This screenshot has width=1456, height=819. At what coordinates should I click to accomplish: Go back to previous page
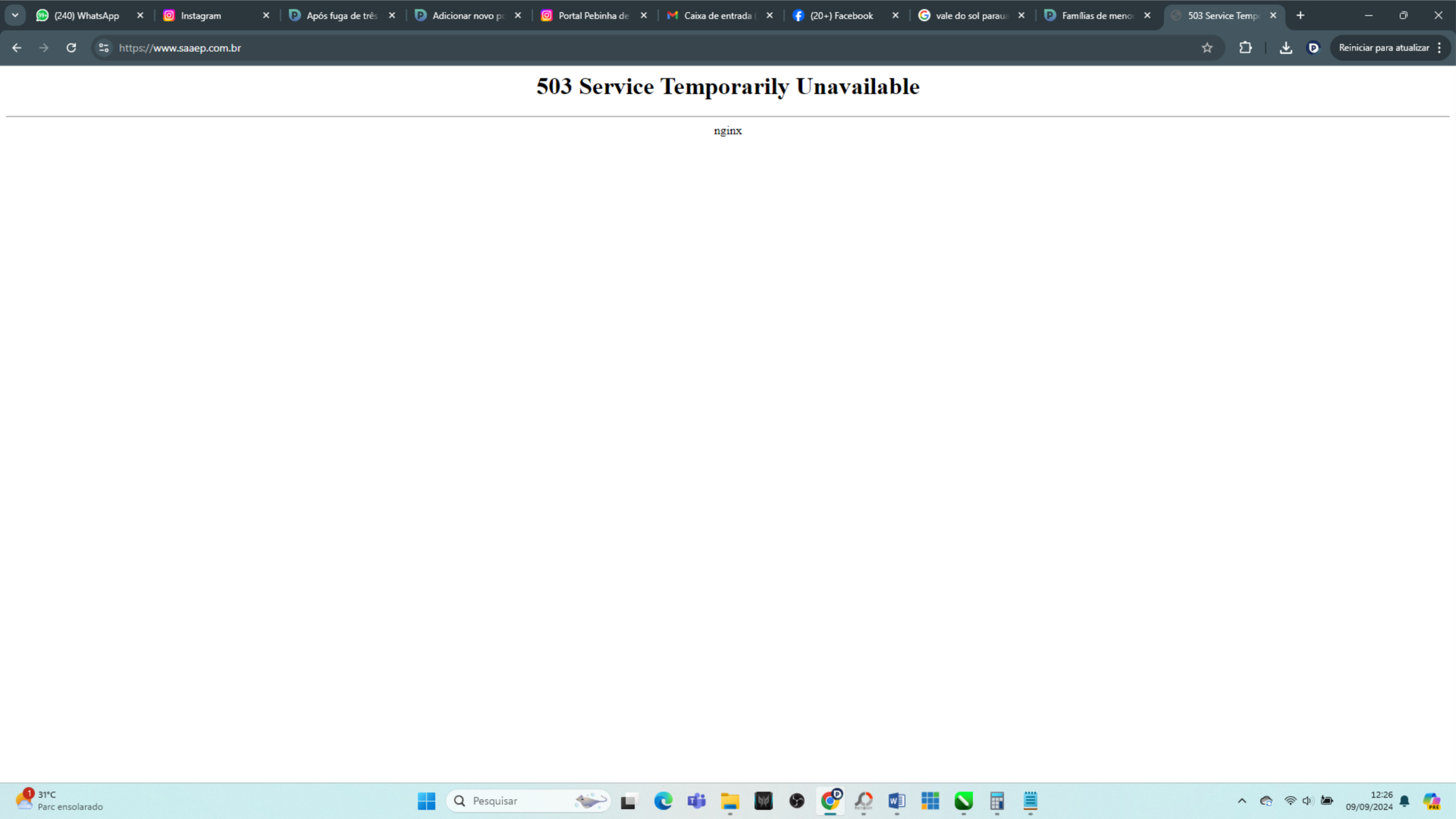16,48
